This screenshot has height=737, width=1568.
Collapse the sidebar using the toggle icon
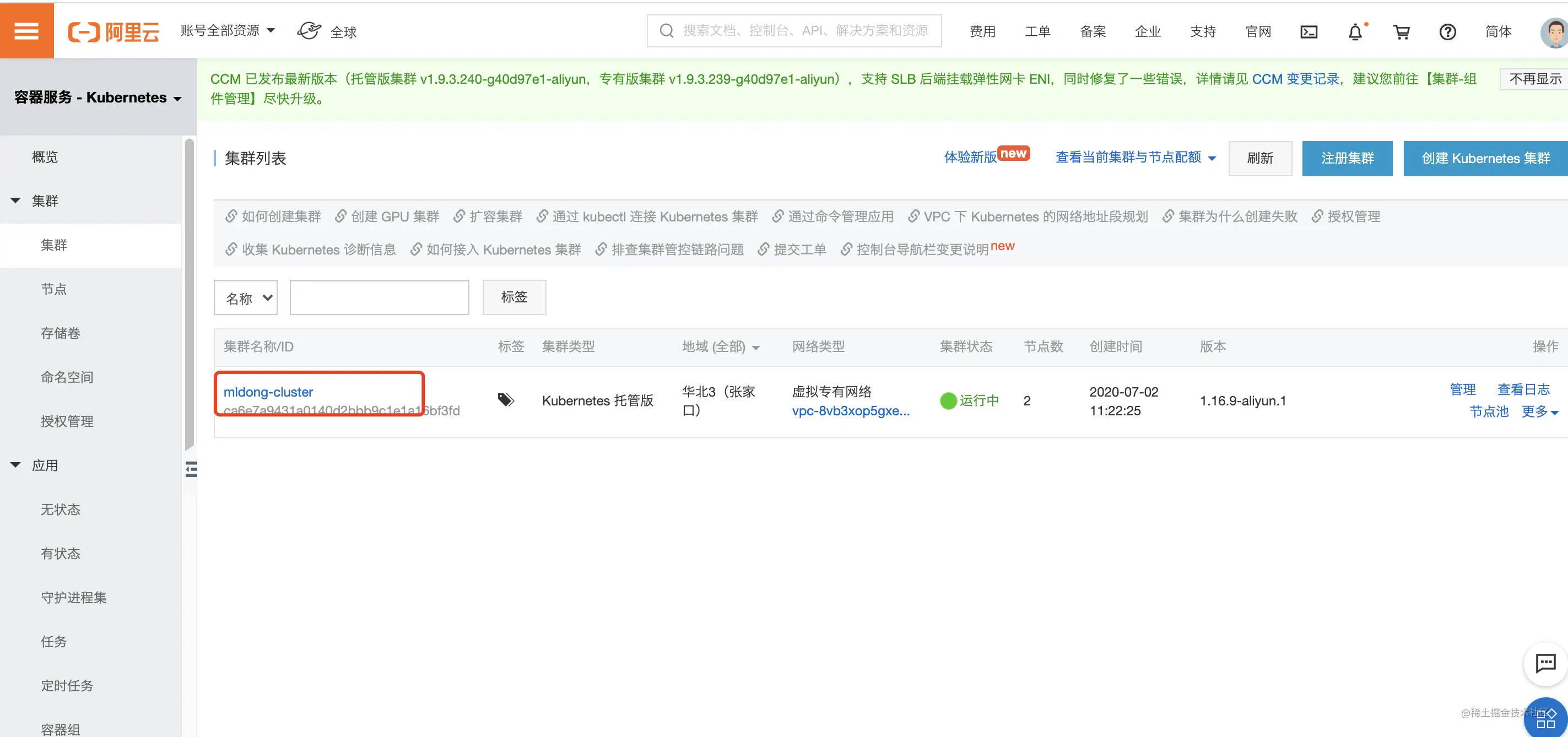coord(191,469)
